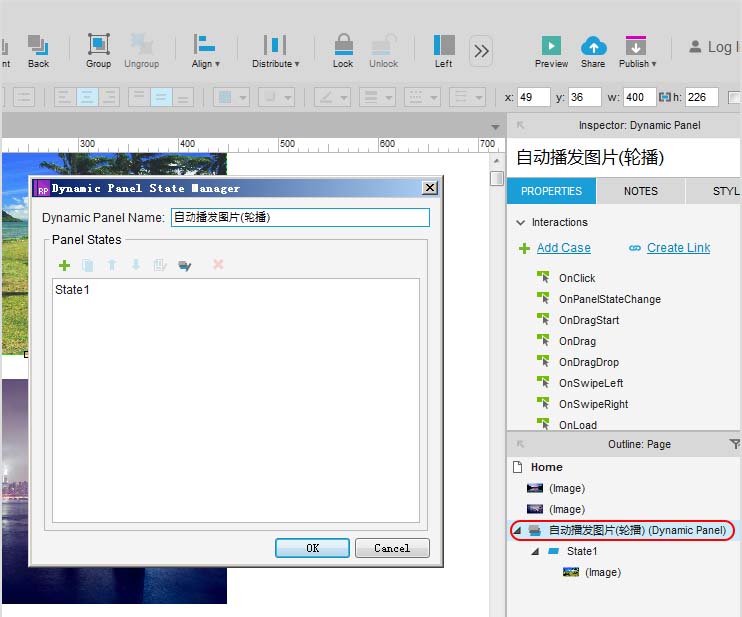Add a new panel state with green plus
The height and width of the screenshot is (617, 742).
(64, 265)
